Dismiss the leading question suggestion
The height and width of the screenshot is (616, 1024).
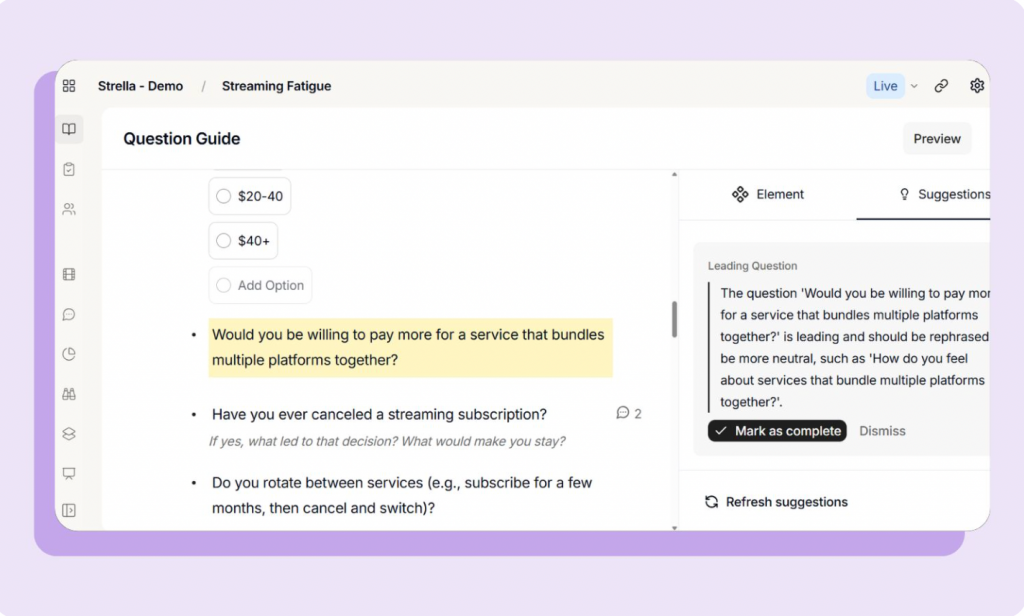pos(882,431)
